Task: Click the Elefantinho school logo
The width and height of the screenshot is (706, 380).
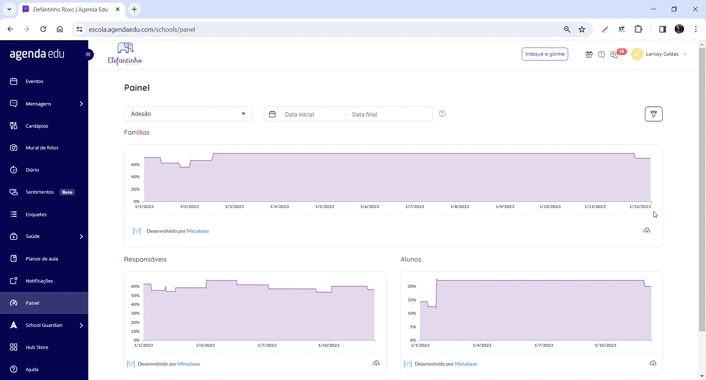Action: 125,54
